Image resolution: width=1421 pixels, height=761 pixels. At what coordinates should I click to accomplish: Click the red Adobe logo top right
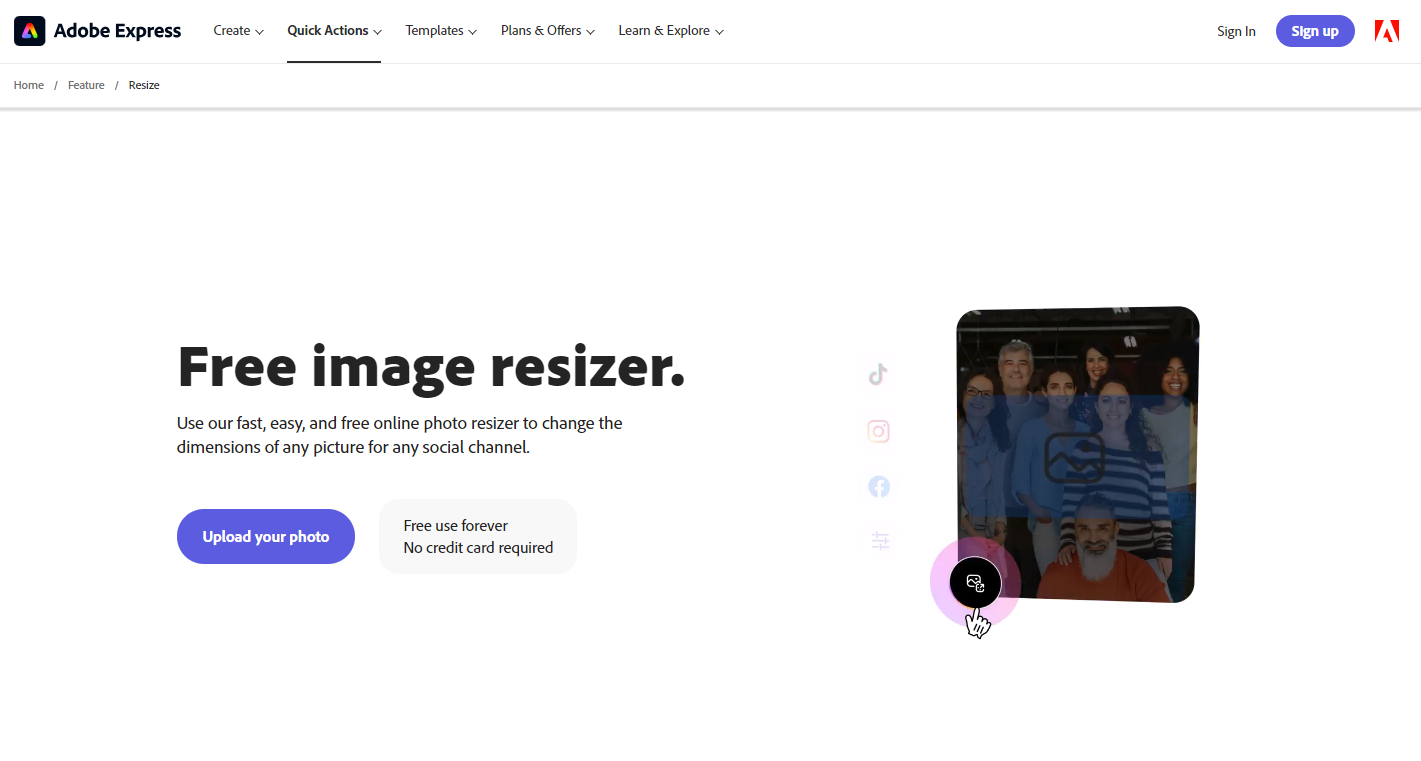tap(1387, 30)
